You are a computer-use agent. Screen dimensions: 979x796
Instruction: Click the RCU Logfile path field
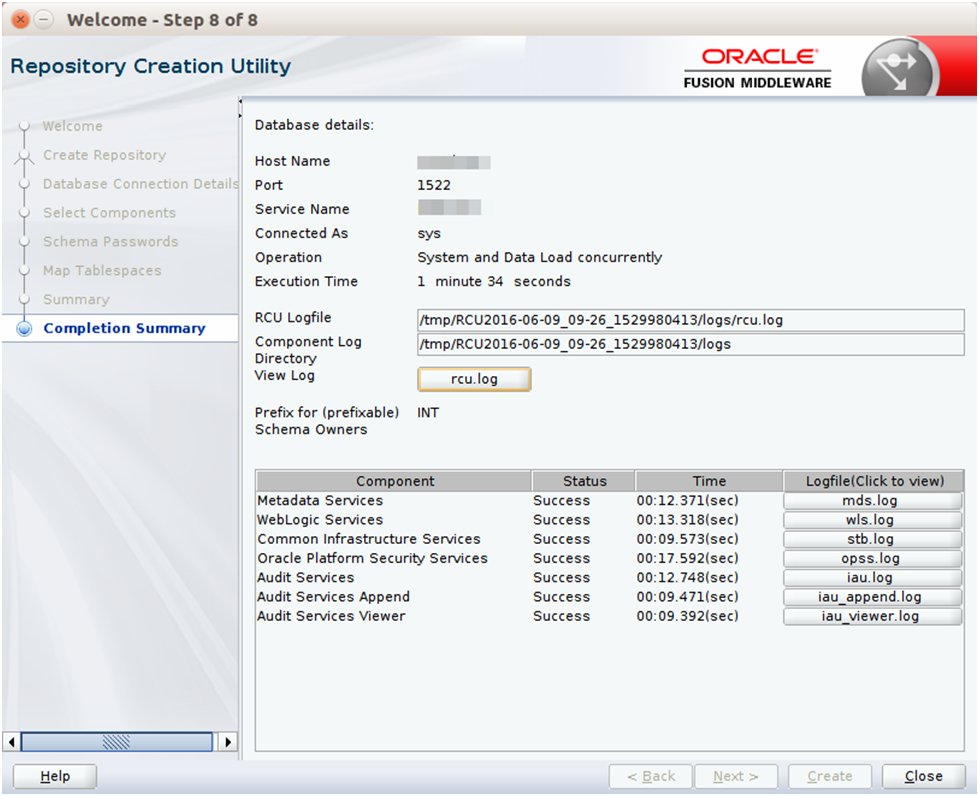(x=691, y=320)
